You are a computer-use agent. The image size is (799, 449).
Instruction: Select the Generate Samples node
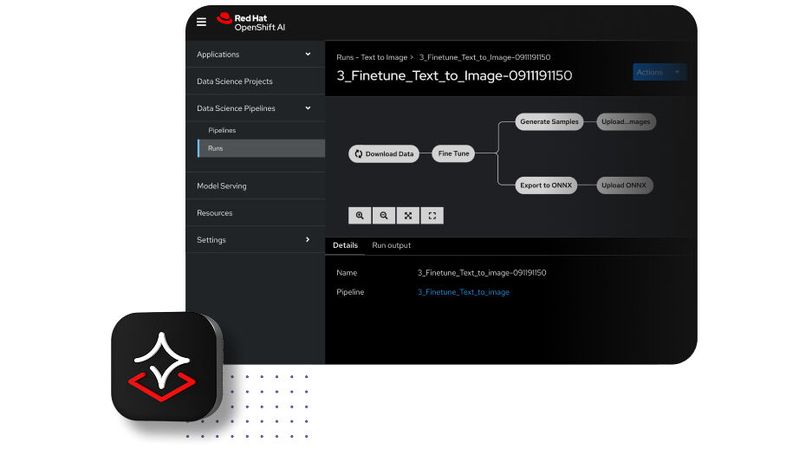click(549, 122)
